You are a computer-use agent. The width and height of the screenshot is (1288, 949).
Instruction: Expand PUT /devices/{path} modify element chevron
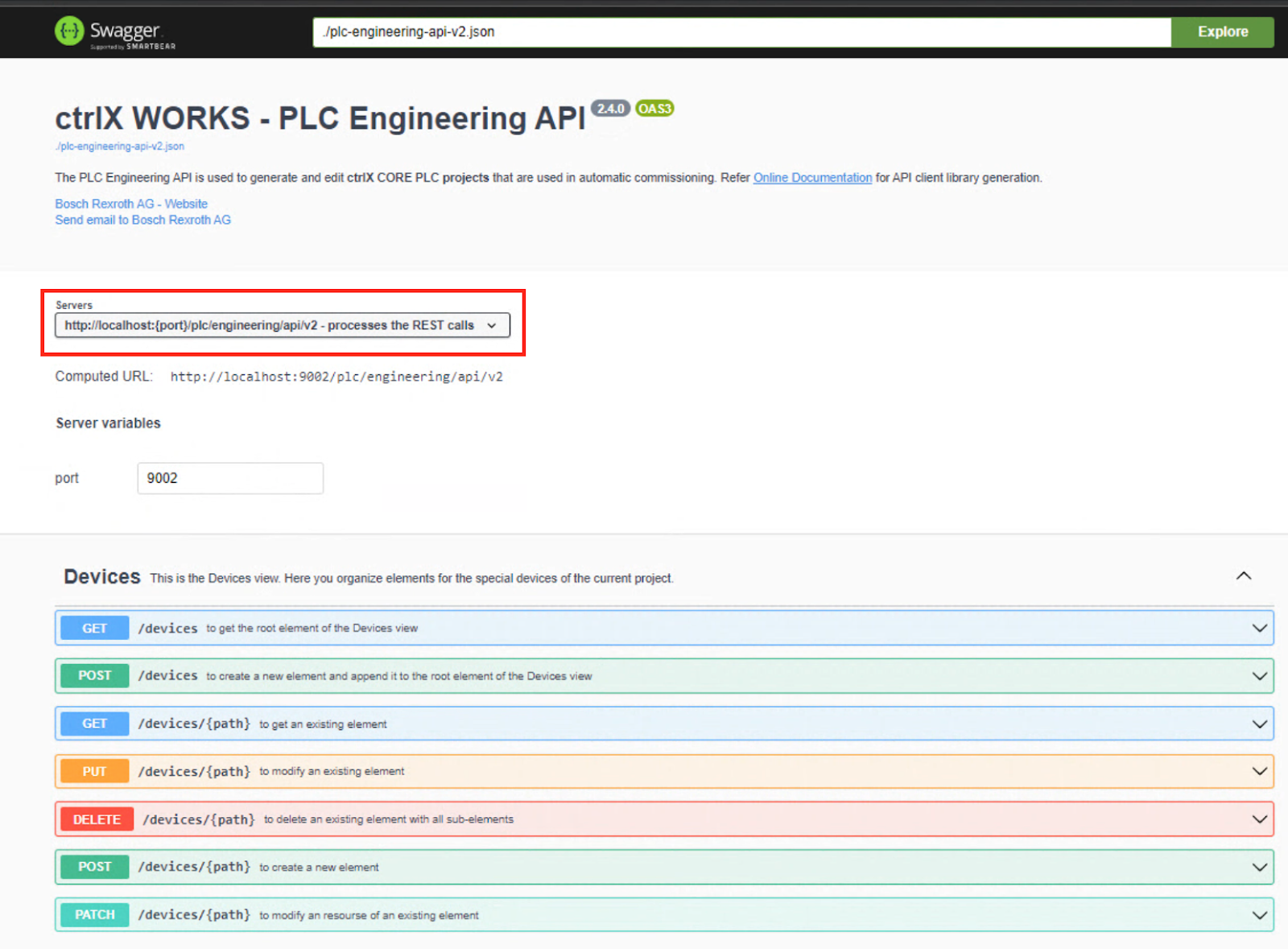click(x=1260, y=771)
